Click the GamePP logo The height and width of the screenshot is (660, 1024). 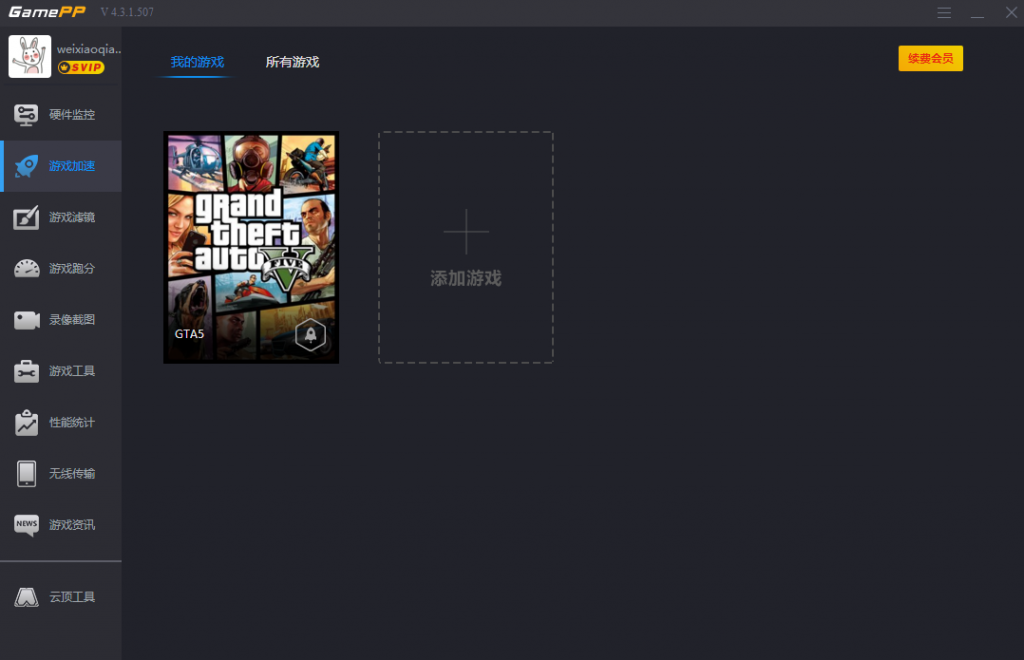(46, 12)
